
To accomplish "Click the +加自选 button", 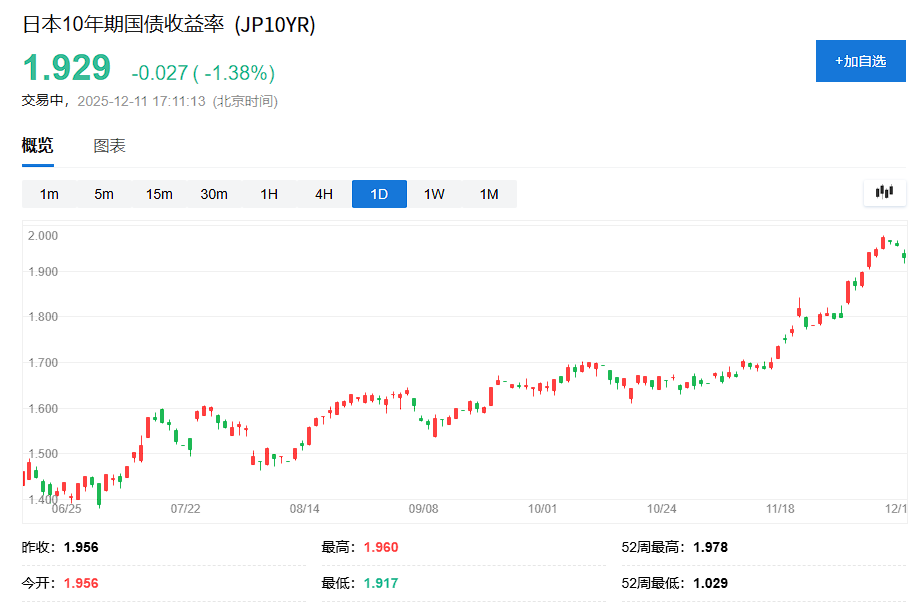I will (860, 61).
